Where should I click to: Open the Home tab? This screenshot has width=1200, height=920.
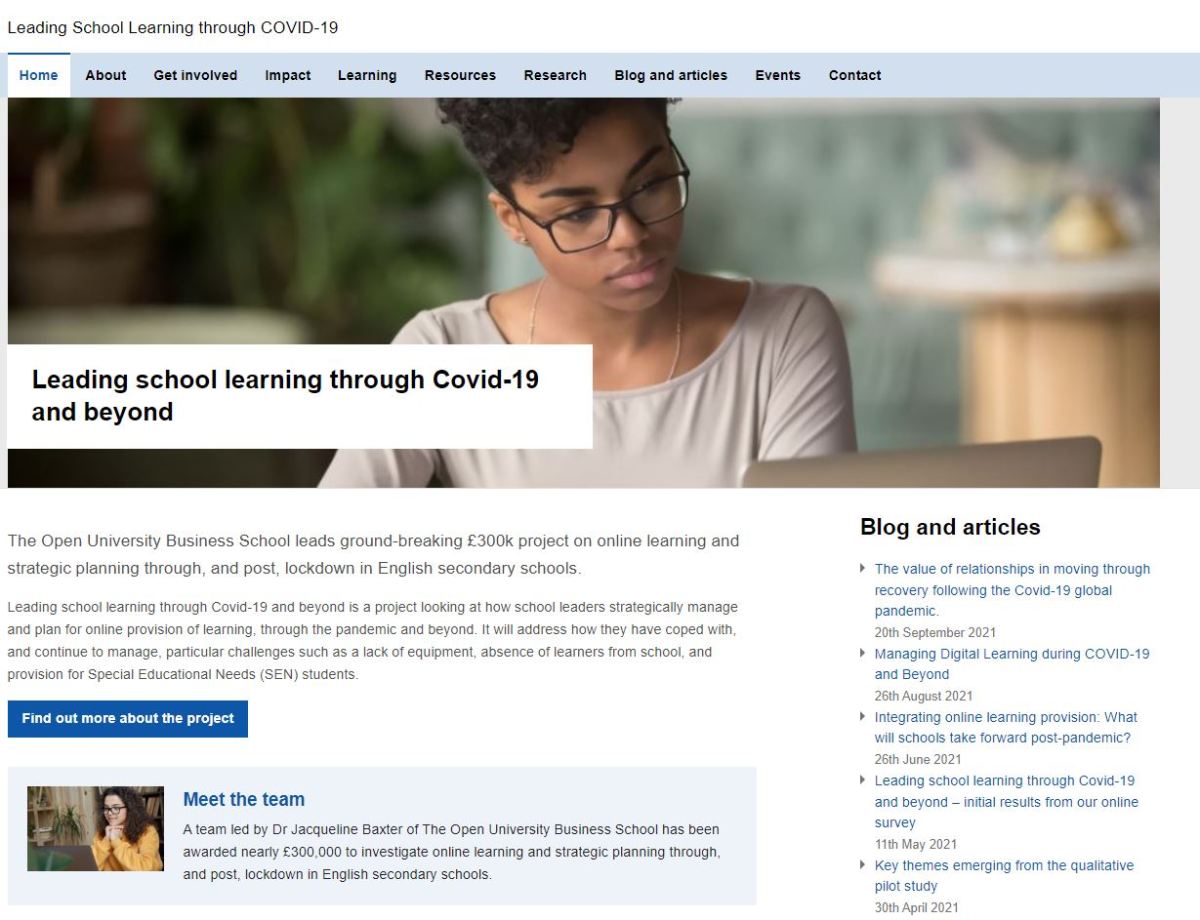(x=38, y=75)
